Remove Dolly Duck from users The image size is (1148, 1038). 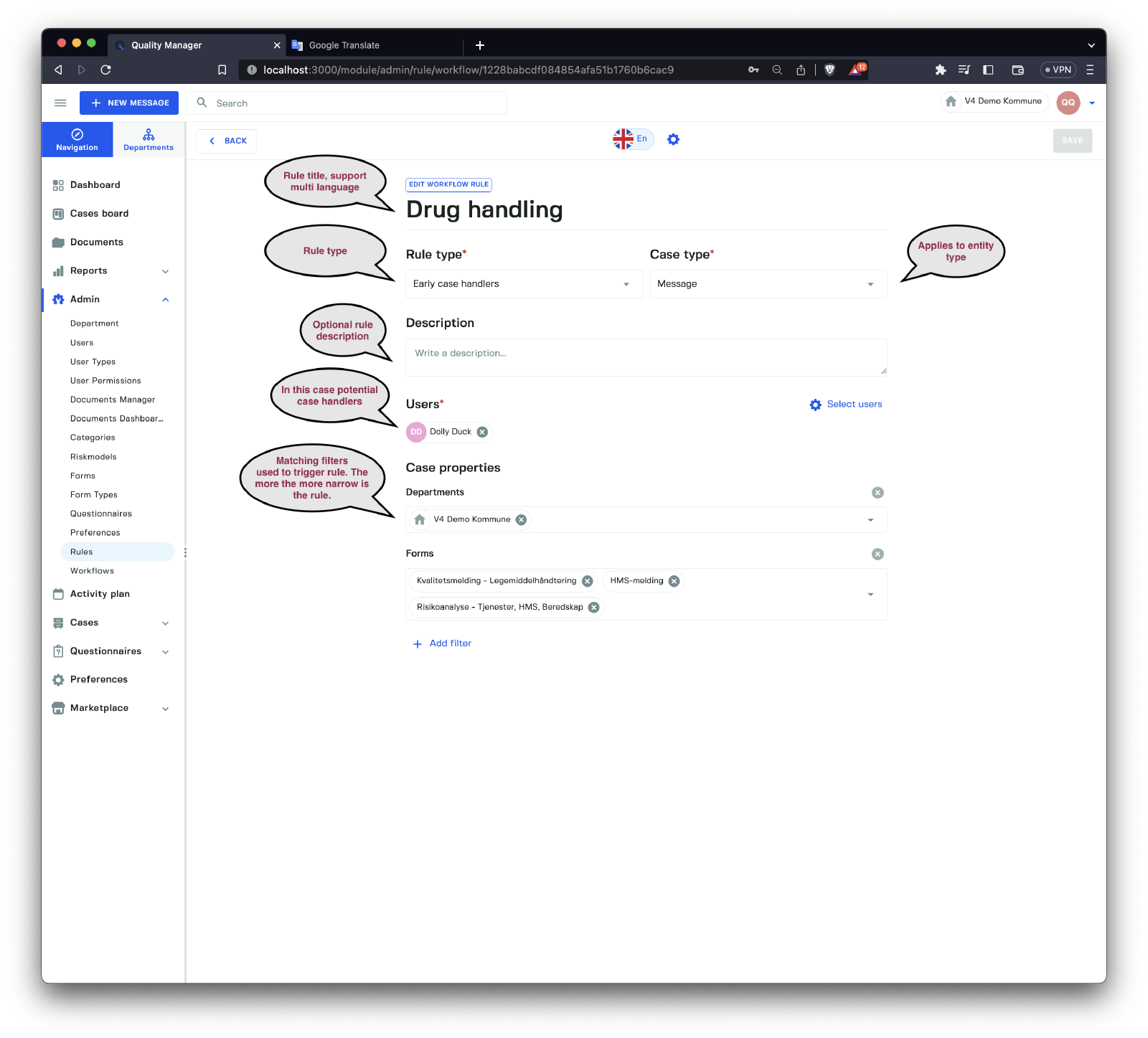[x=482, y=432]
